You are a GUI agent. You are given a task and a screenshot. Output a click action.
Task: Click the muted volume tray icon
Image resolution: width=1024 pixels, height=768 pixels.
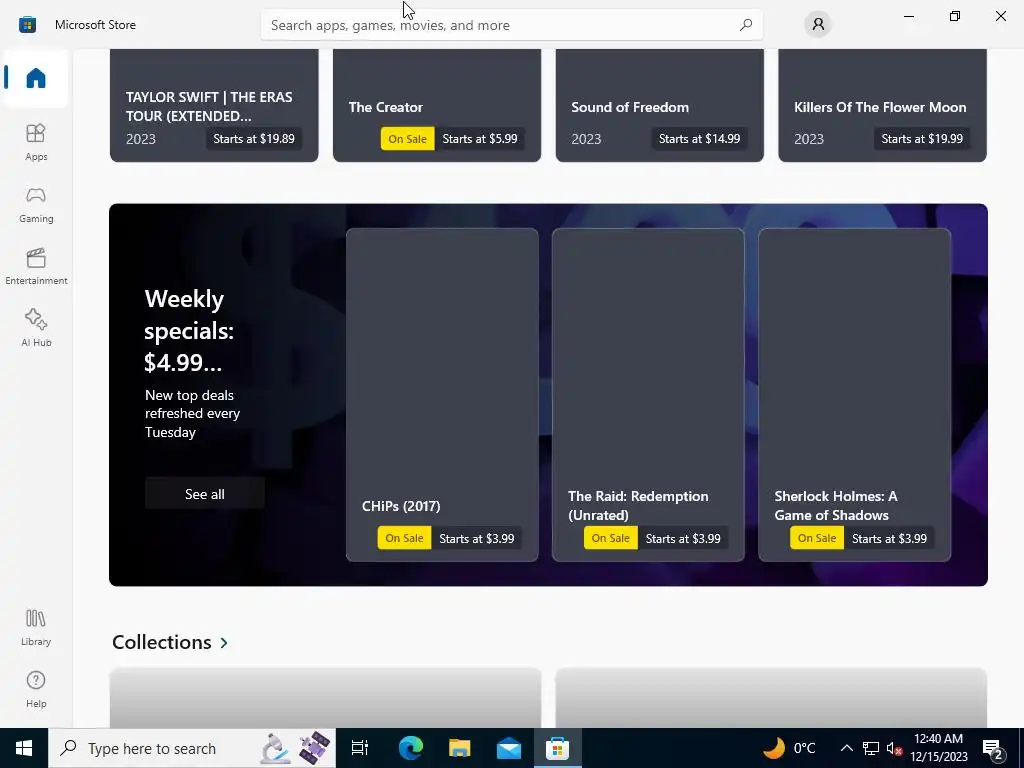(894, 748)
